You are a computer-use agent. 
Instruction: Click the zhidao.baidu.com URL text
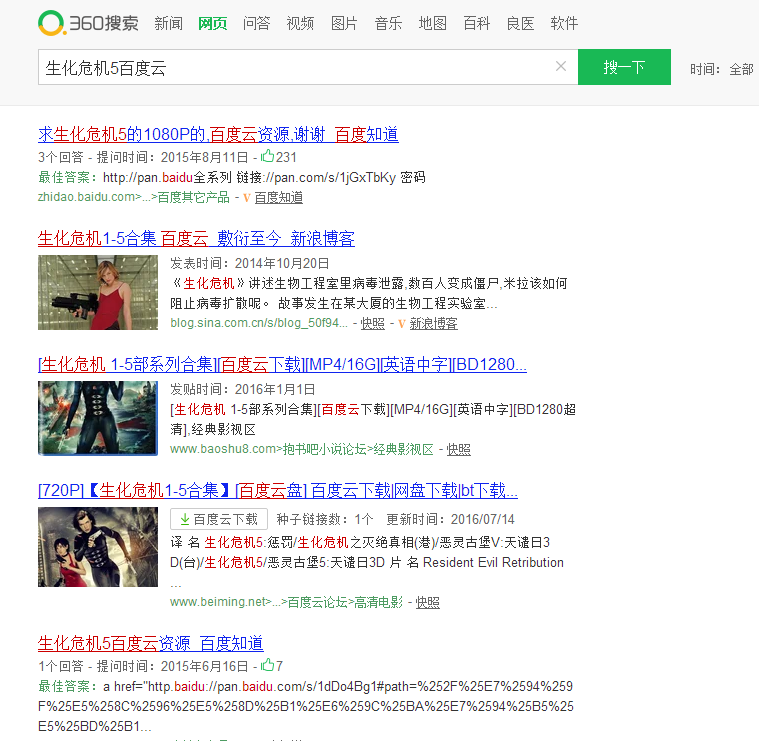(x=134, y=197)
